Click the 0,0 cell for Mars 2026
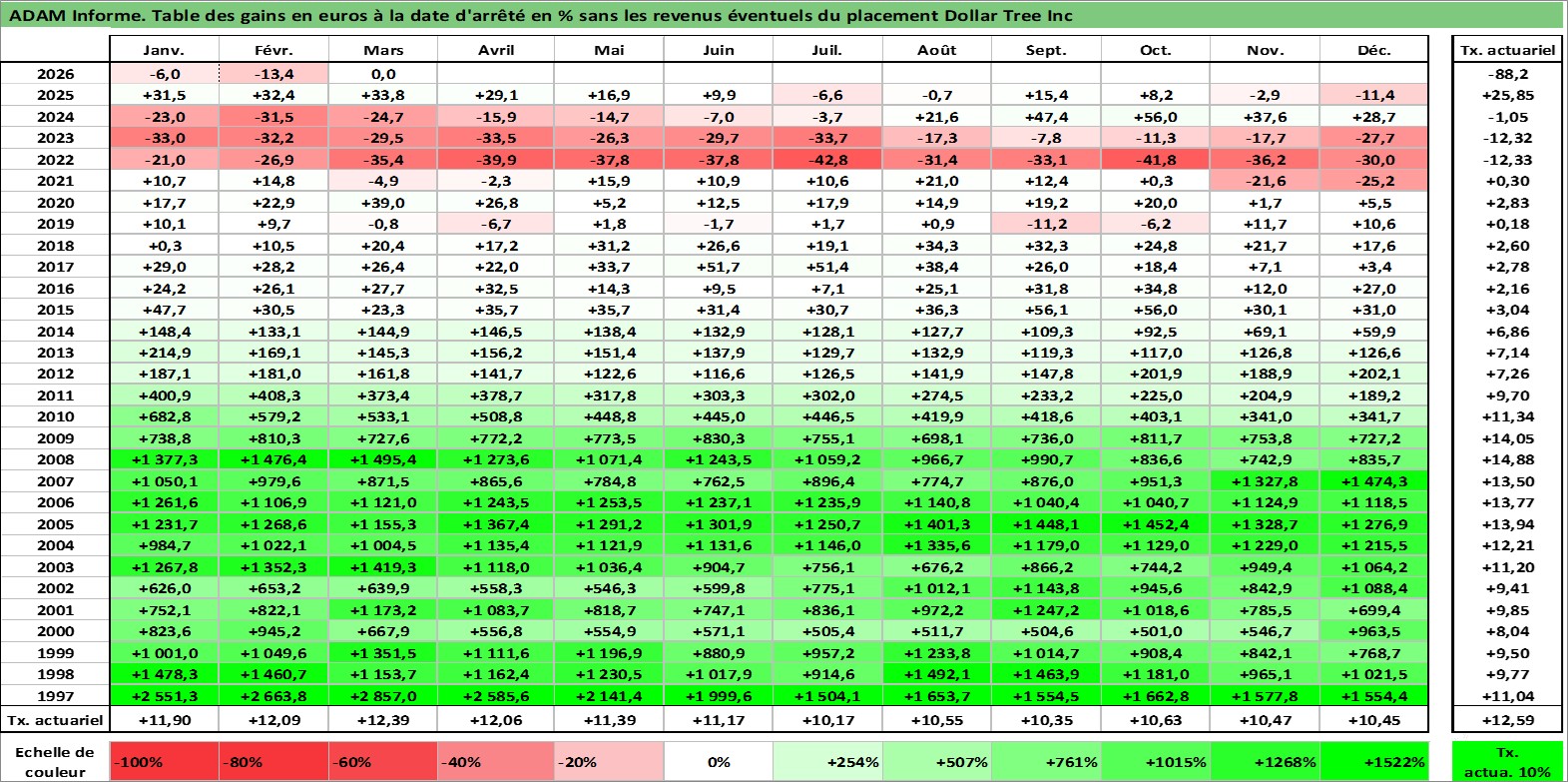 tap(383, 74)
